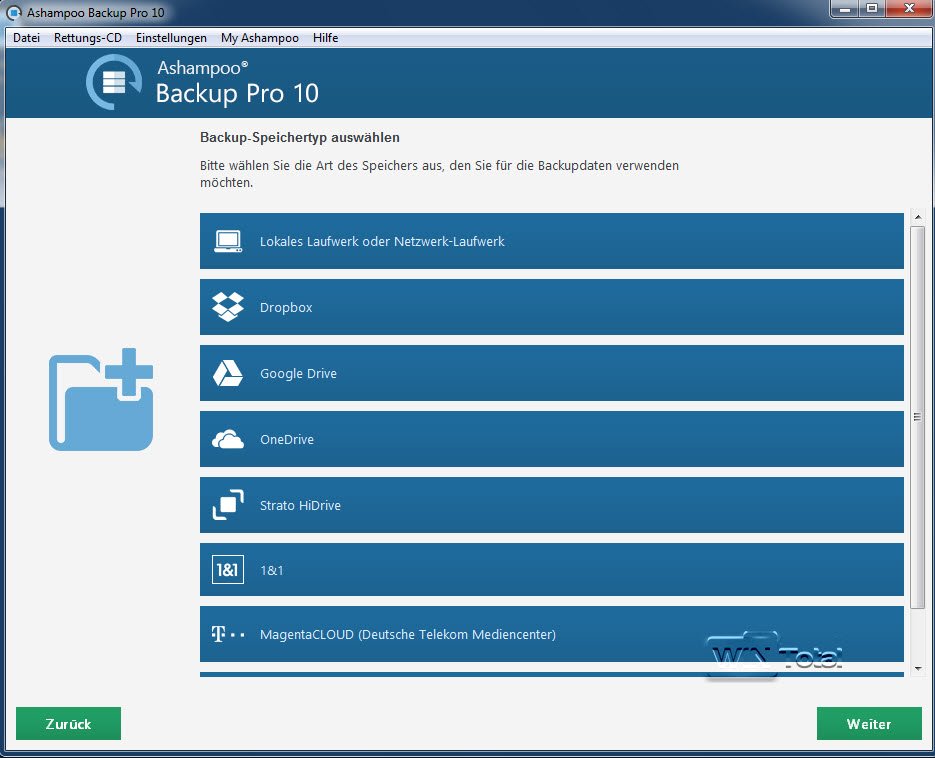Minimize the Ashampoo Backup Pro window
This screenshot has width=935, height=758.
[x=844, y=9]
